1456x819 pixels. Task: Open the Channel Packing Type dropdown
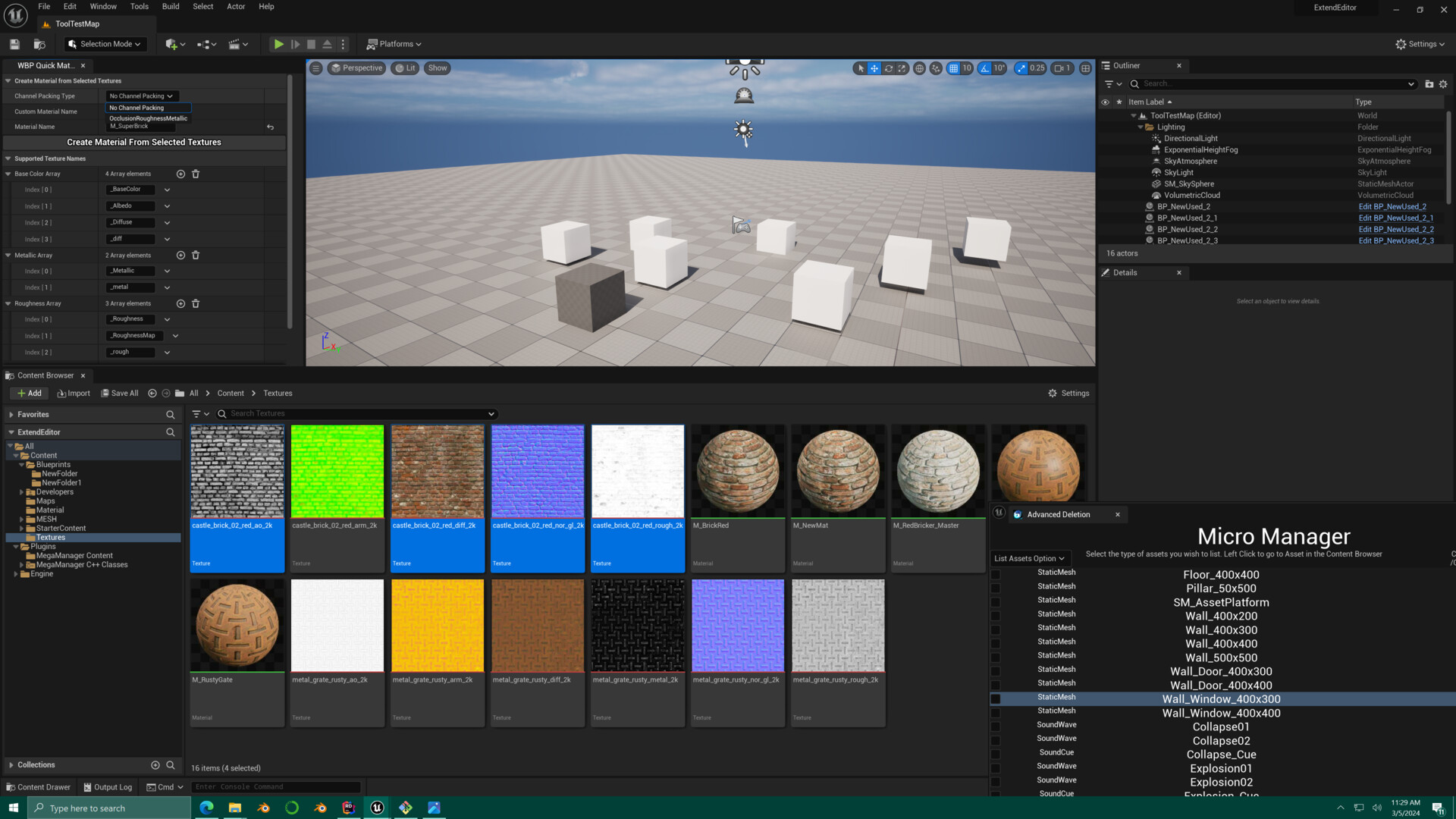tap(141, 96)
